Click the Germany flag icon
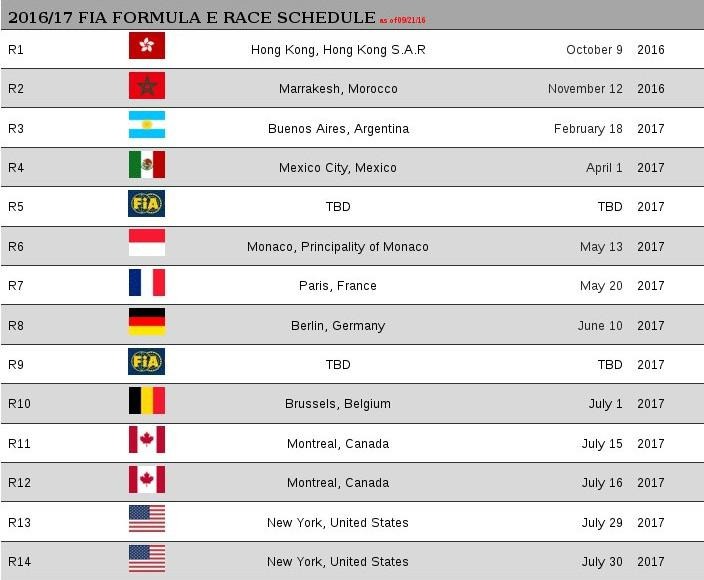 click(x=147, y=321)
